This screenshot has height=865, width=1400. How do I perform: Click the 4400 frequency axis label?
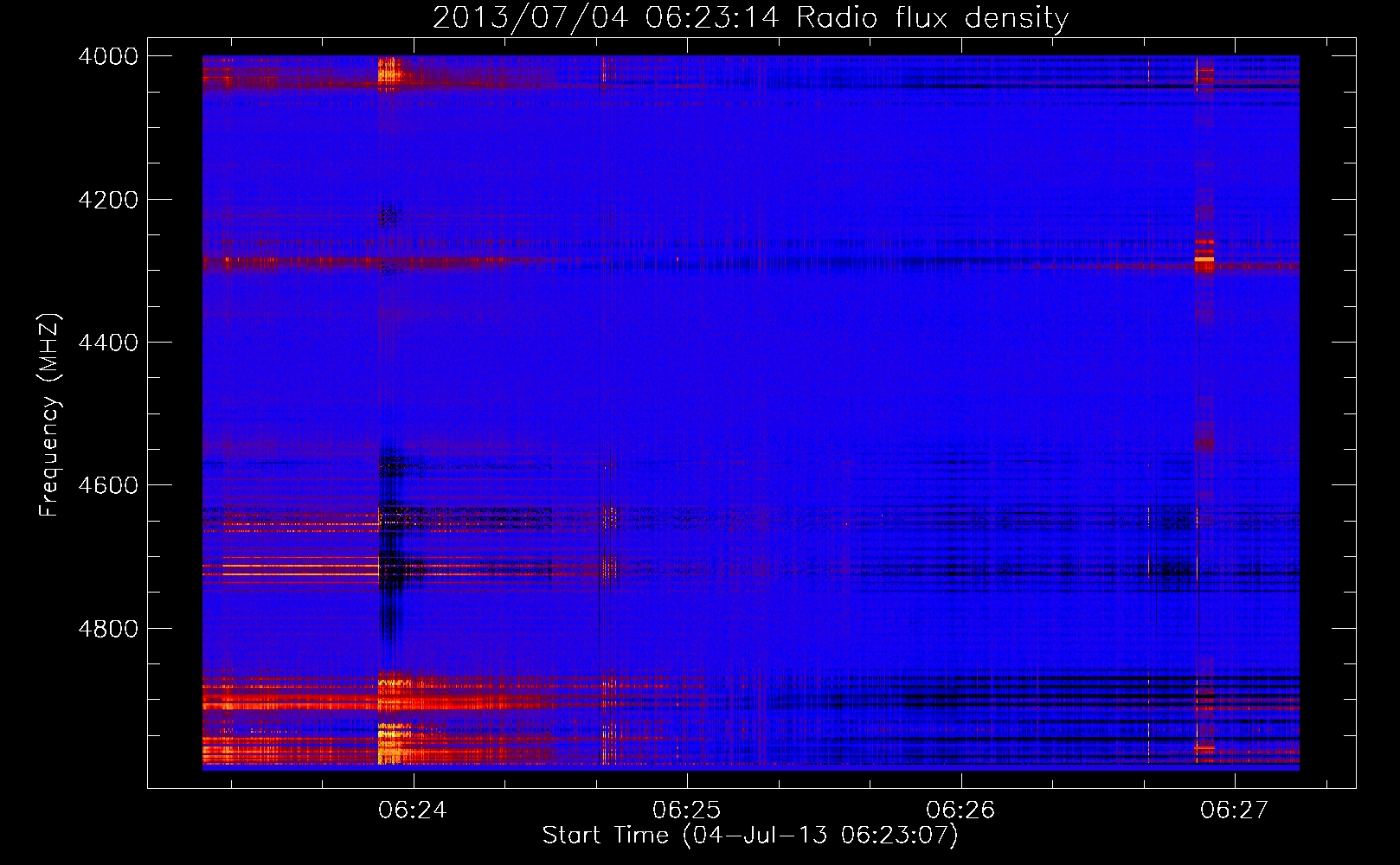pyautogui.click(x=108, y=343)
